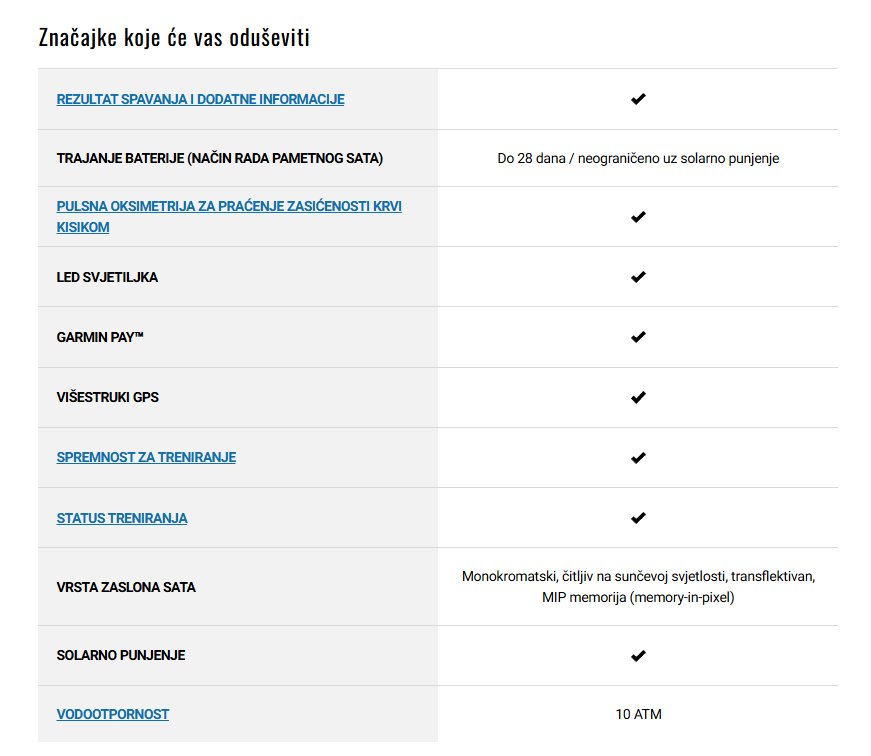Click battery life value Do 28 dana
This screenshot has width=871, height=756.
638,158
